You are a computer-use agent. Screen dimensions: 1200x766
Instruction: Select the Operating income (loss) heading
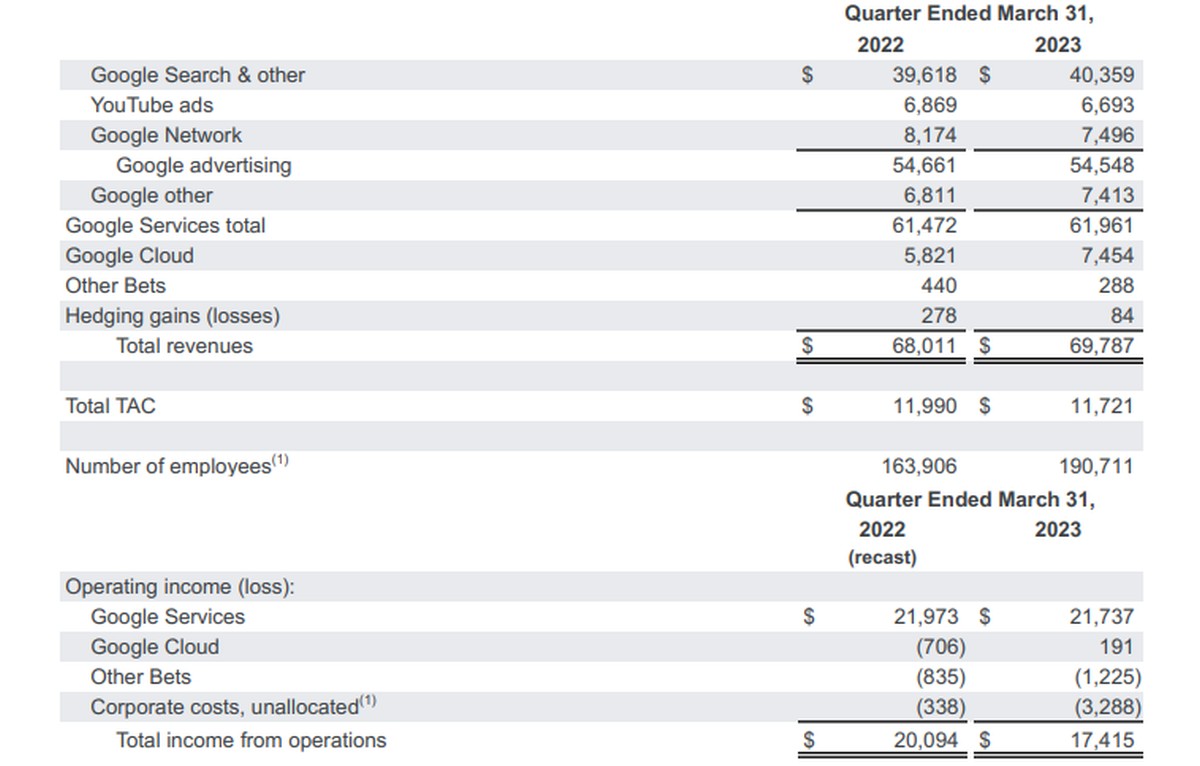[x=180, y=587]
